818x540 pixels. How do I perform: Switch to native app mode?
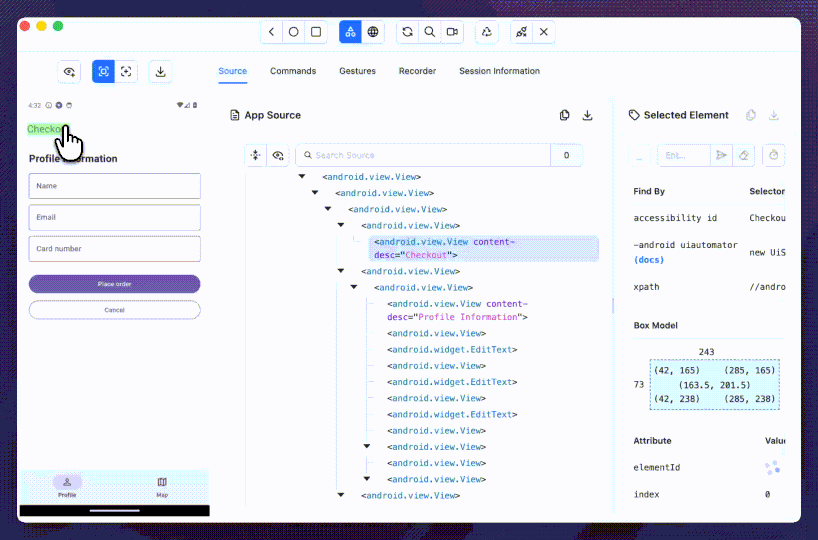coord(350,32)
